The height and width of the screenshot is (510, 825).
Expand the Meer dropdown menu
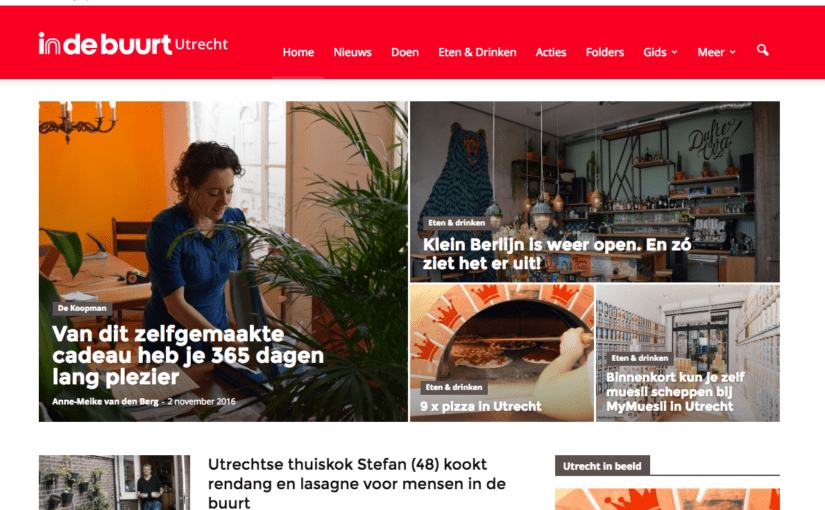coord(716,52)
